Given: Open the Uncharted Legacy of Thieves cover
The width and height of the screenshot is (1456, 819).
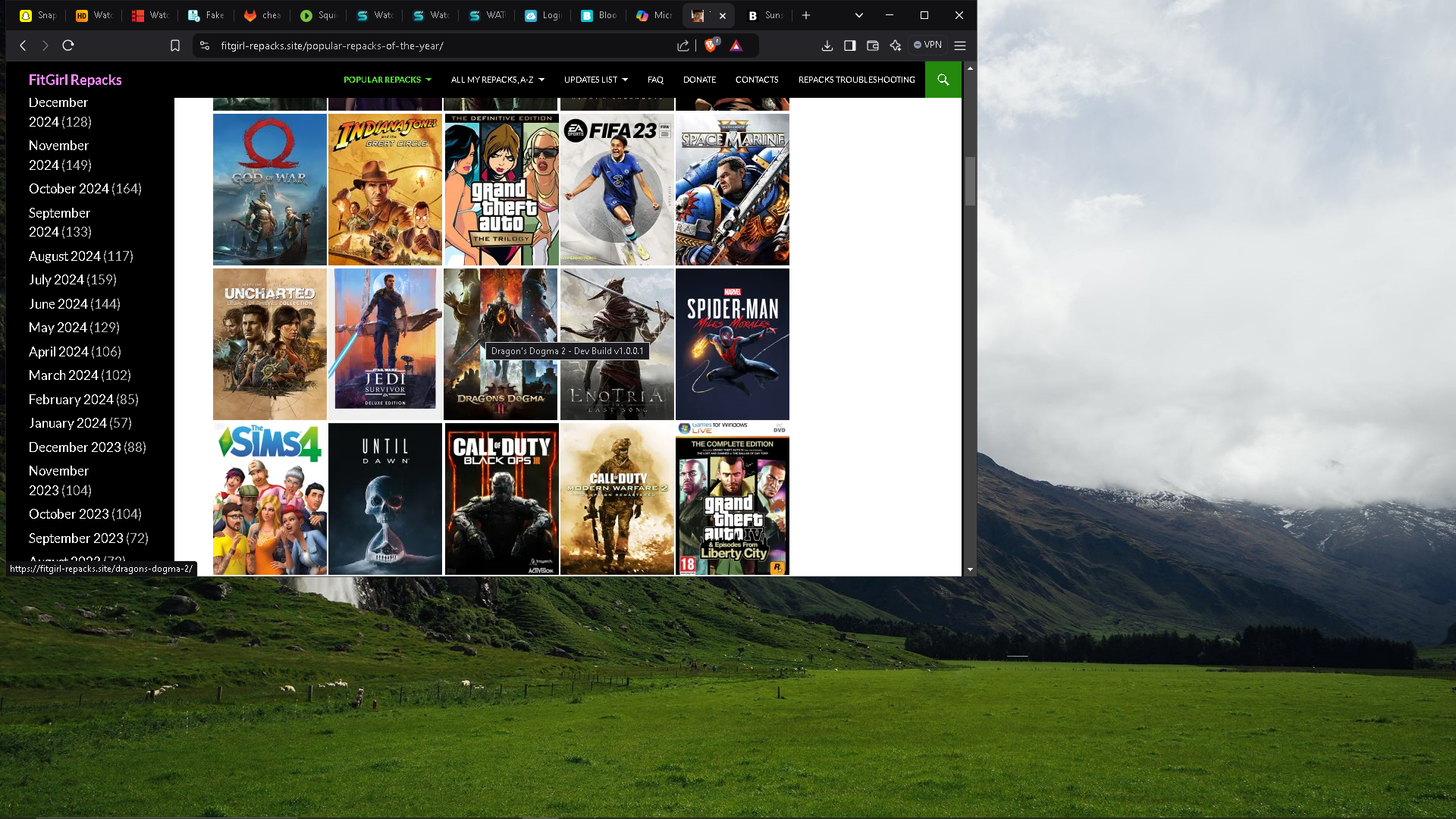Looking at the screenshot, I should pyautogui.click(x=270, y=344).
